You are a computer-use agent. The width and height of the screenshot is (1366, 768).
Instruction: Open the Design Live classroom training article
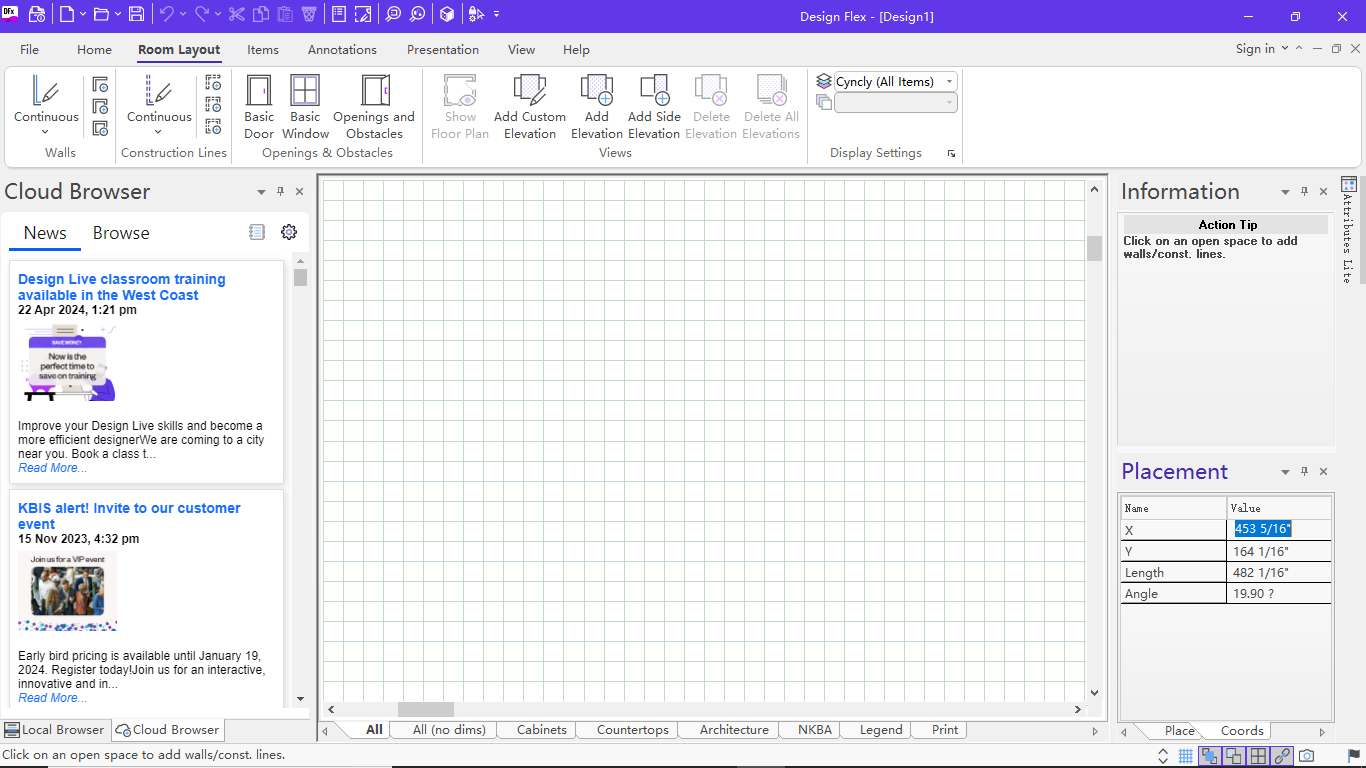pyautogui.click(x=122, y=287)
